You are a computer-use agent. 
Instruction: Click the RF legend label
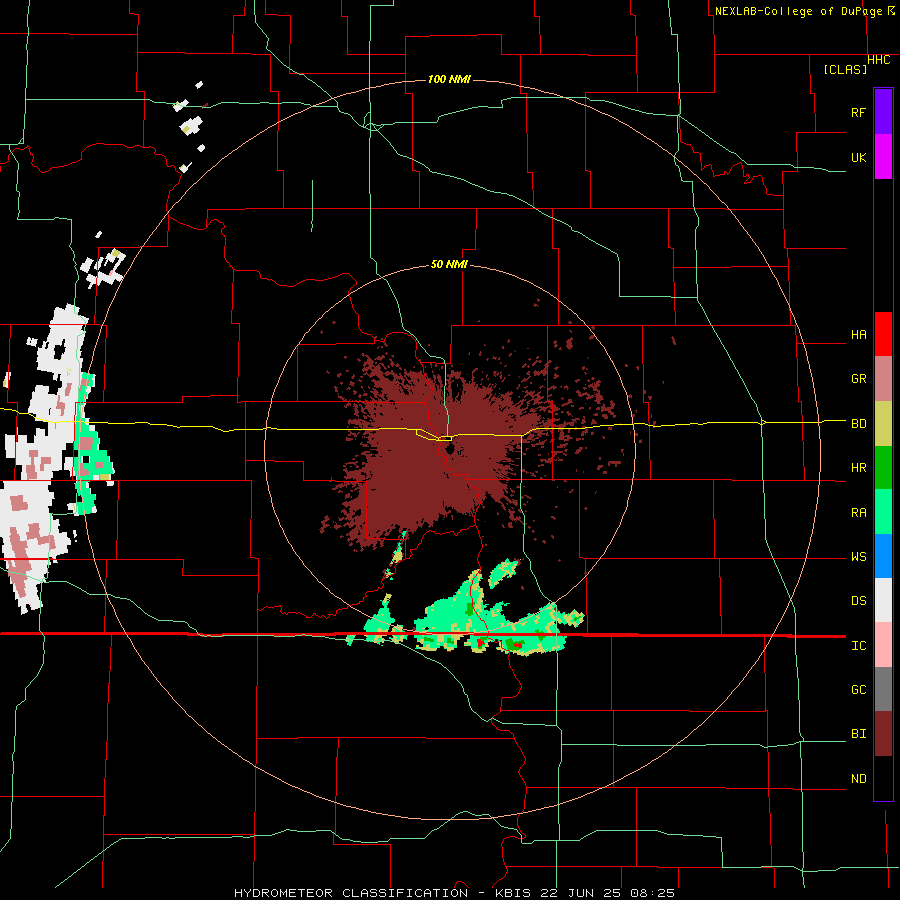(858, 113)
